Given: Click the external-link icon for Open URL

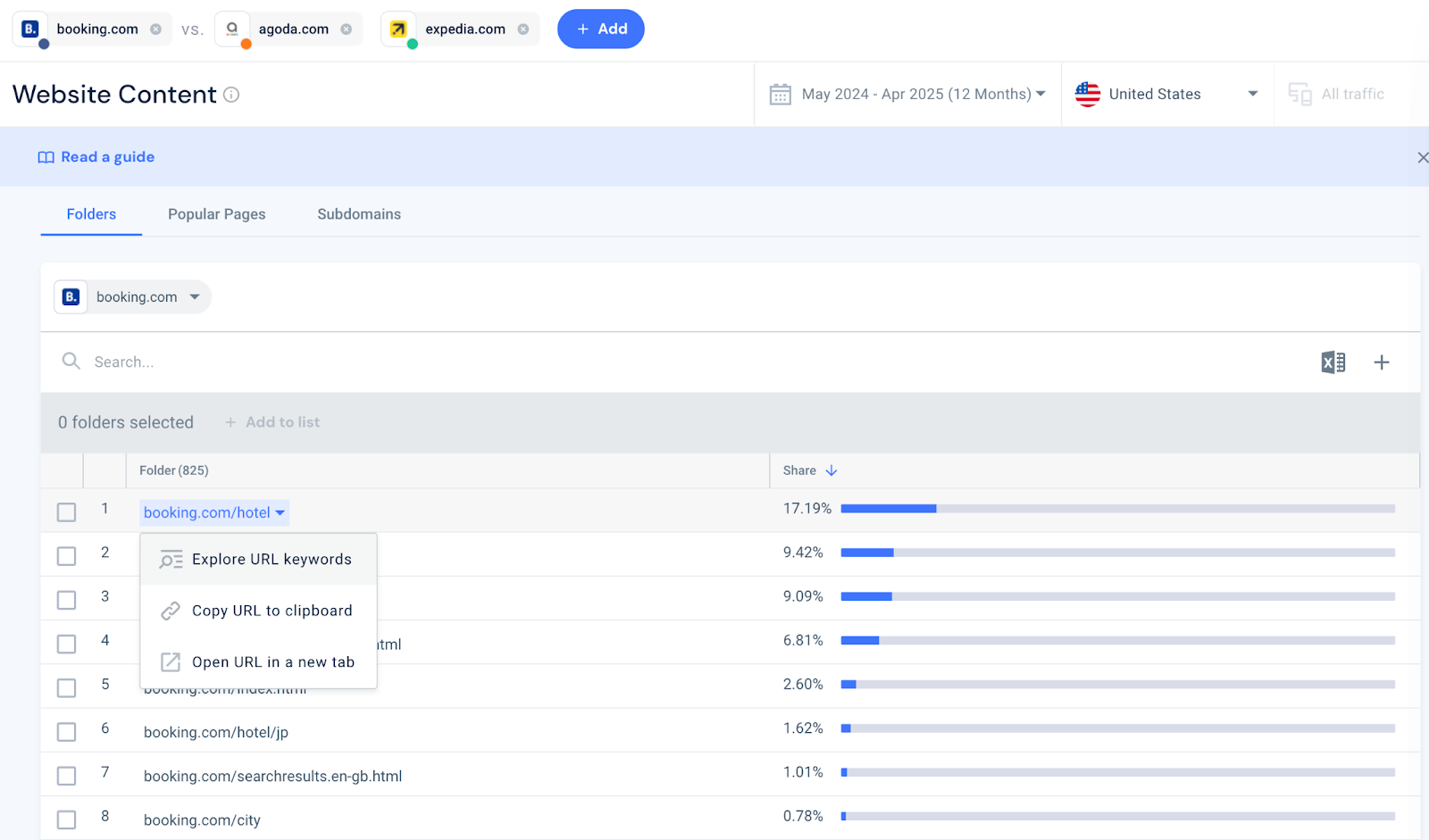Looking at the screenshot, I should (x=171, y=662).
